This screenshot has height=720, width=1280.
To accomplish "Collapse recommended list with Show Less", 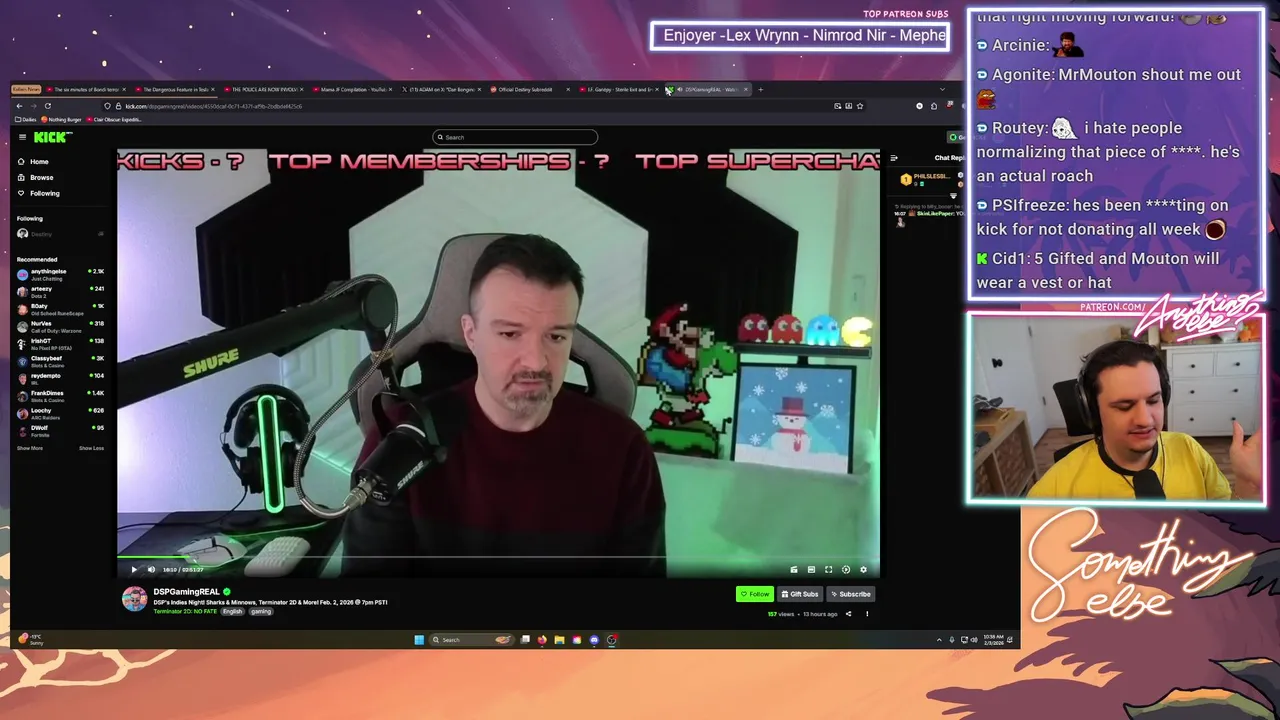I will (x=91, y=448).
